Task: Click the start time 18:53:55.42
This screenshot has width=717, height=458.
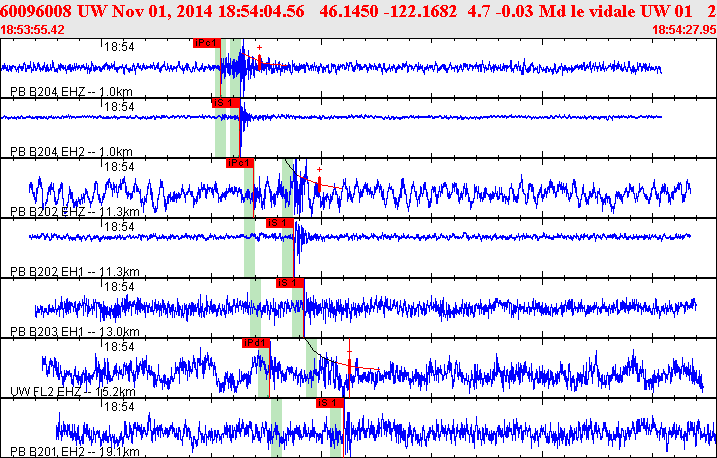Action: point(33,30)
